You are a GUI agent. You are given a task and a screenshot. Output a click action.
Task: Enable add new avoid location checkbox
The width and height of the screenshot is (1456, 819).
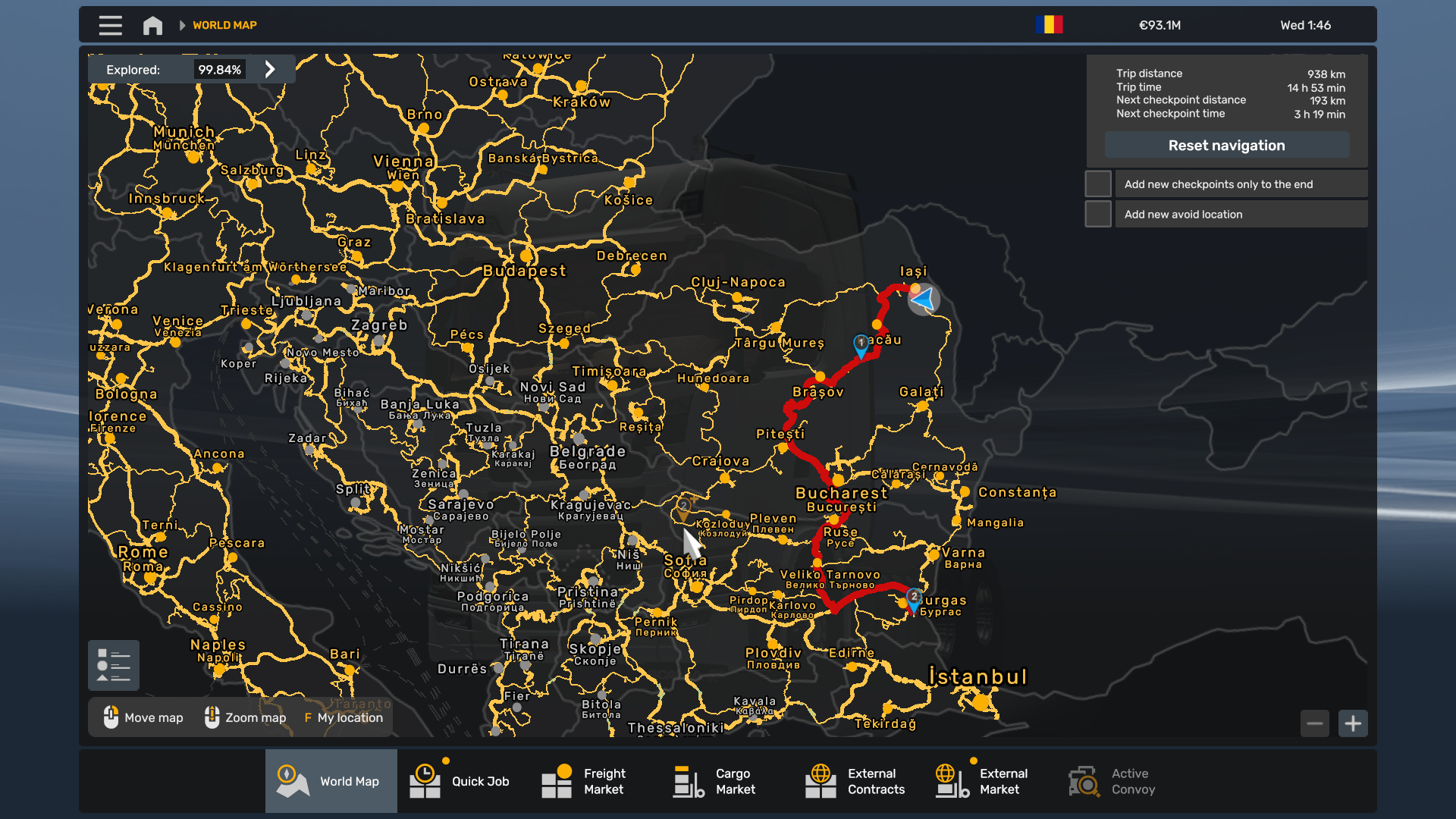pyautogui.click(x=1097, y=215)
